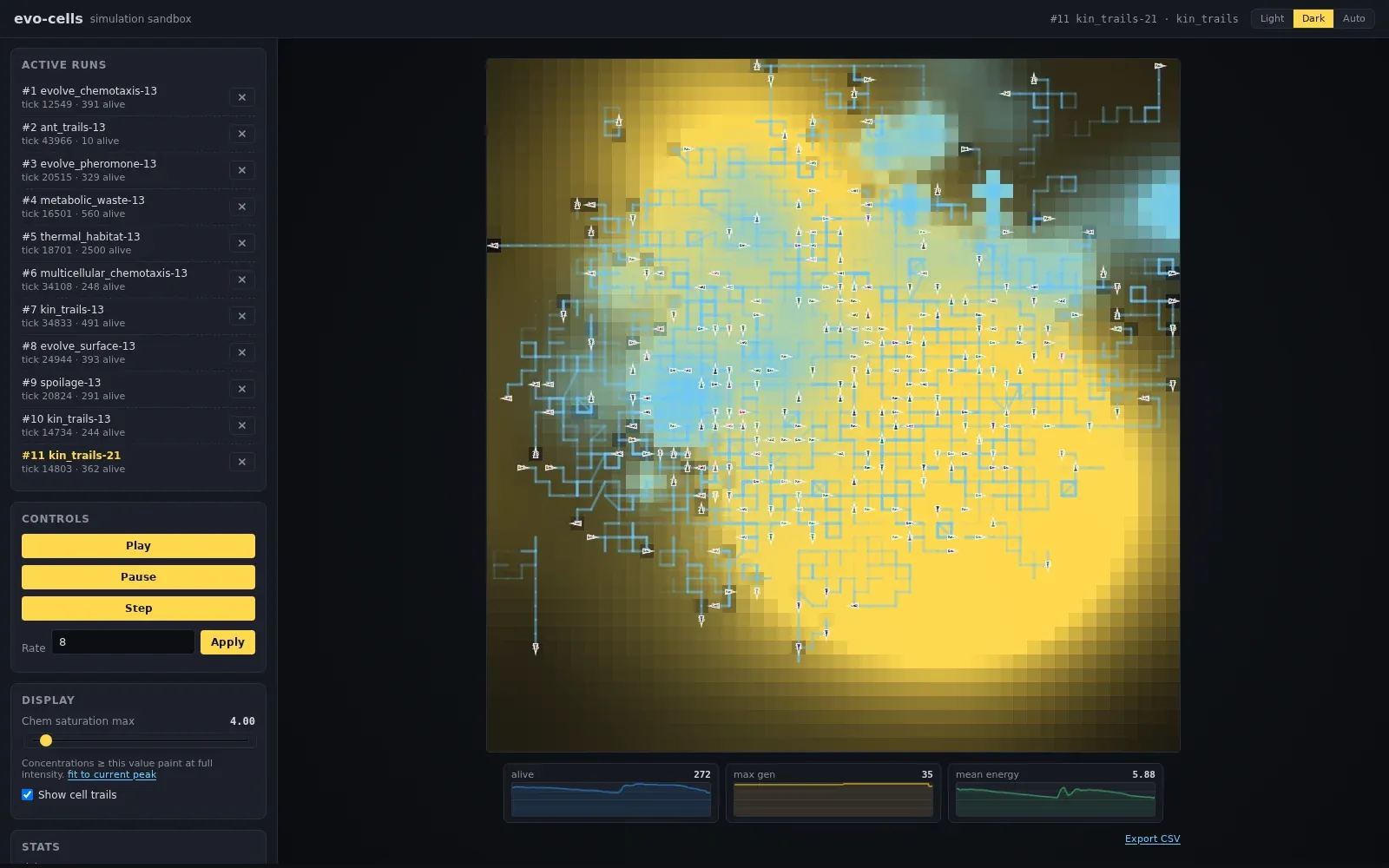
Task: Apply the simulation rate
Action: [227, 642]
